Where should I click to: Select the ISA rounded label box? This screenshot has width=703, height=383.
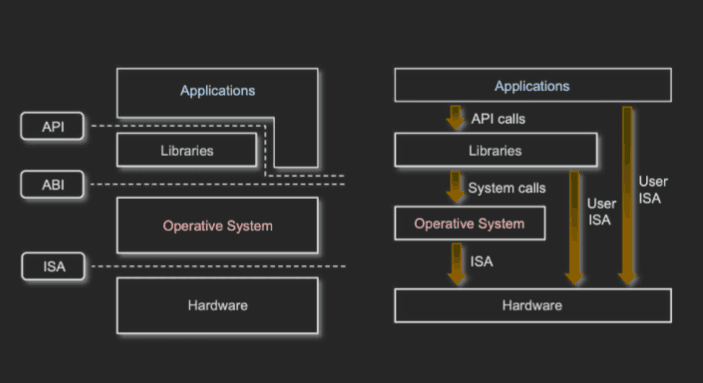tap(53, 266)
